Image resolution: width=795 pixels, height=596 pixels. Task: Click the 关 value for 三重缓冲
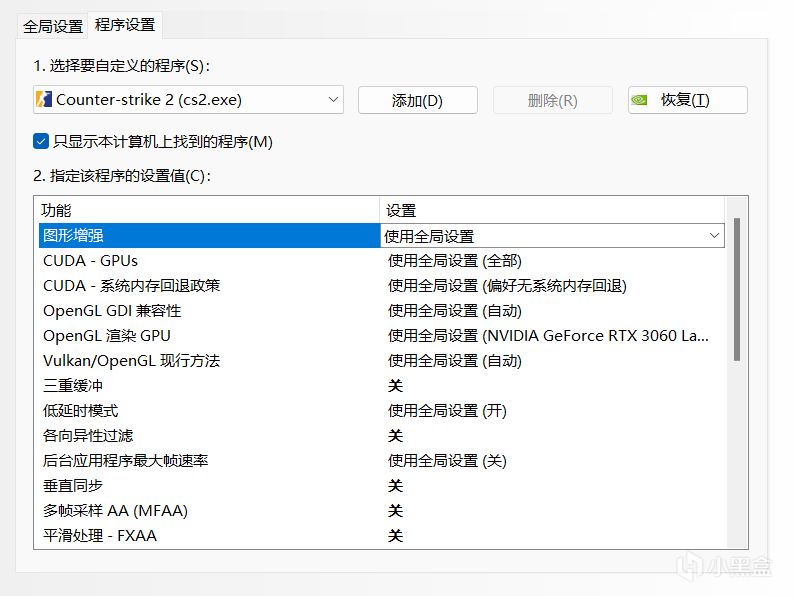(x=395, y=386)
